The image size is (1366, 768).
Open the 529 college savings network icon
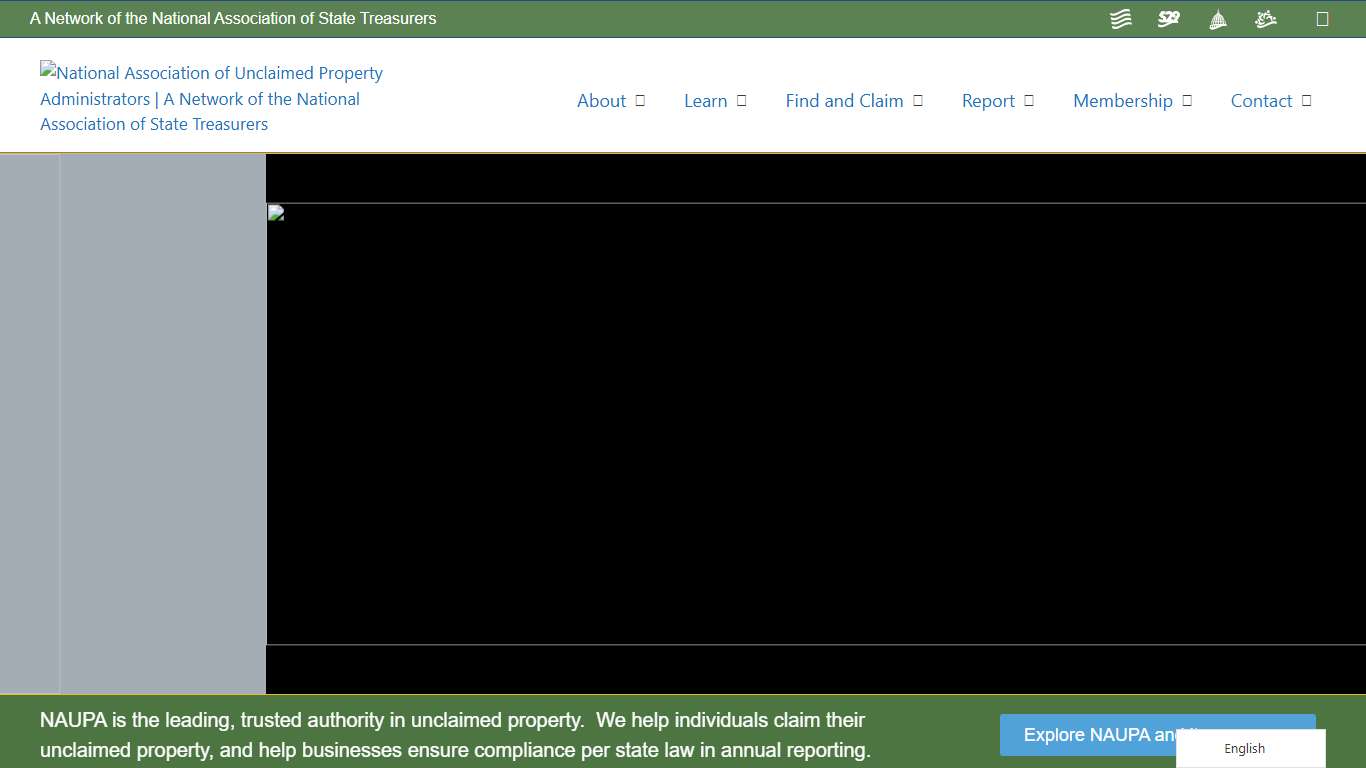click(x=1168, y=18)
